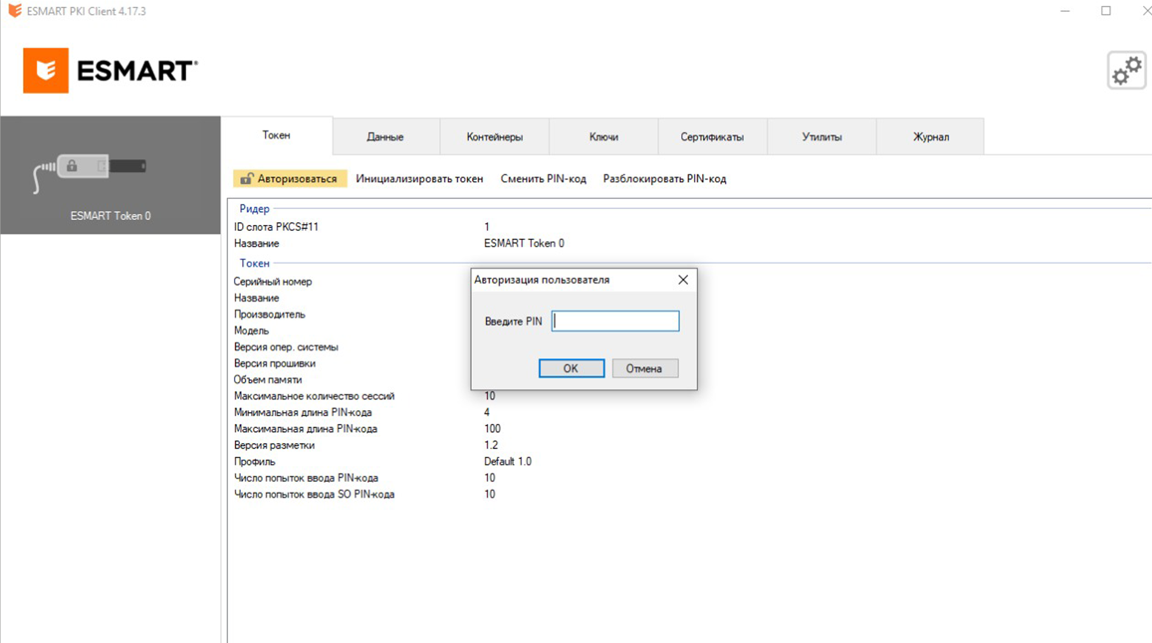Select Минимальная длина PIN-кода label
Screen dimensions: 1152x643
(303, 412)
